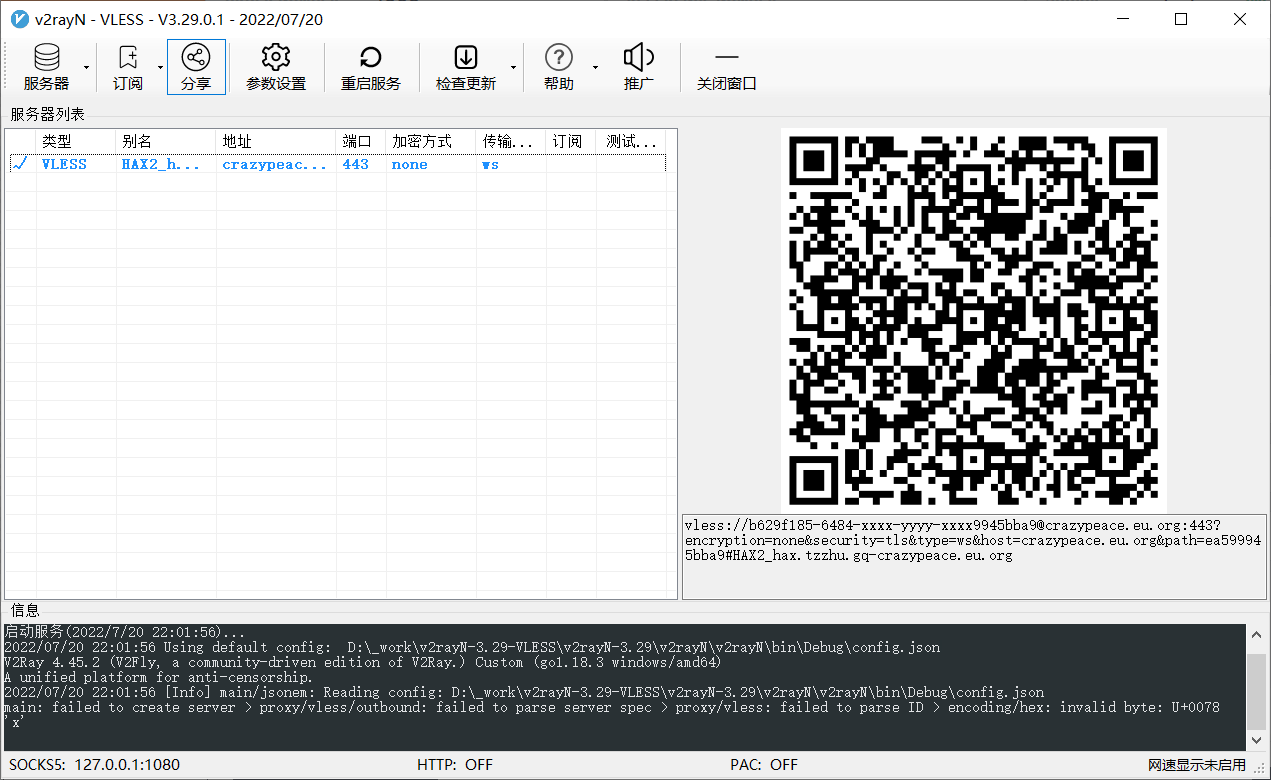Screen dimensions: 1271x780
Task: Click the server QR code image
Action: pyautogui.click(x=974, y=320)
